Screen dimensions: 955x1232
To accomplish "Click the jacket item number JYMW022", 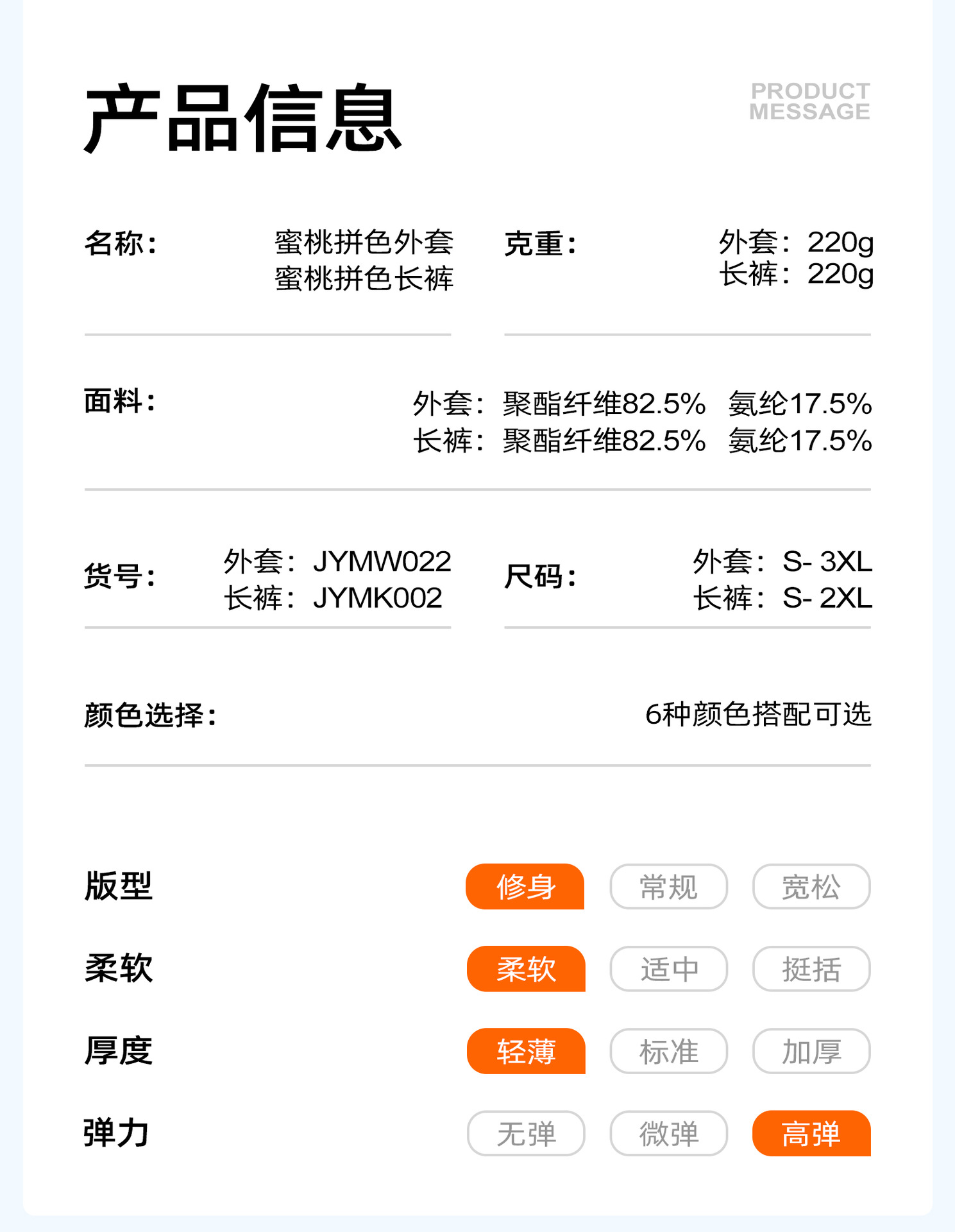I will pos(382,561).
